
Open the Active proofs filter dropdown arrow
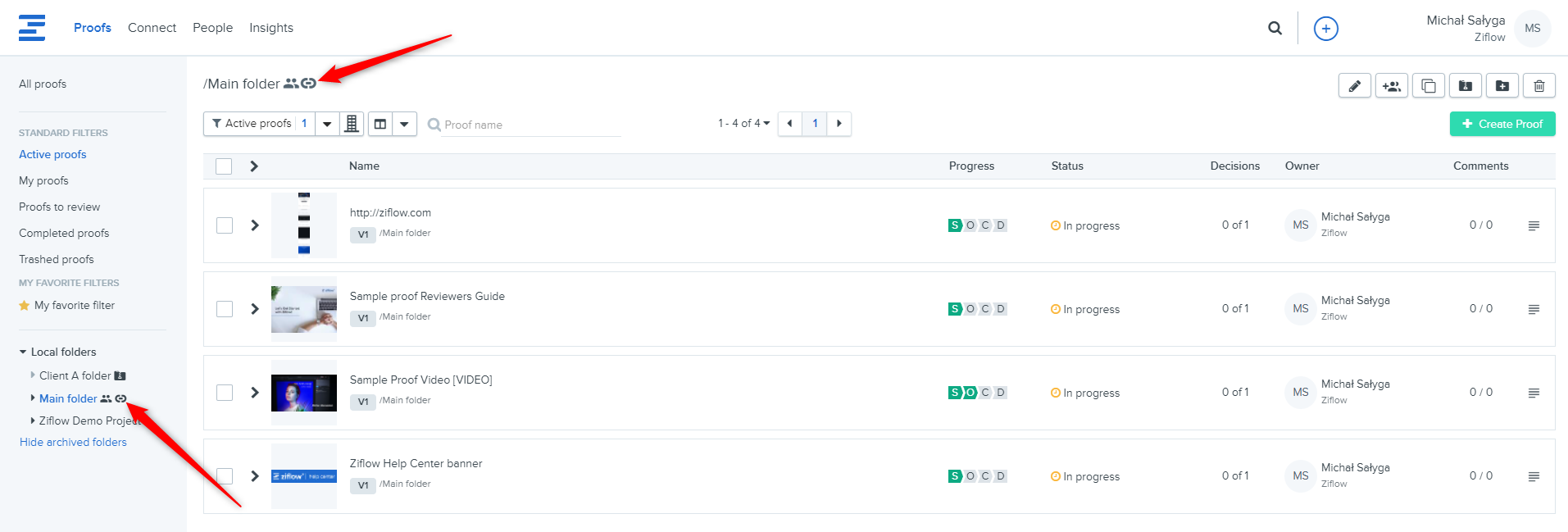[x=327, y=124]
